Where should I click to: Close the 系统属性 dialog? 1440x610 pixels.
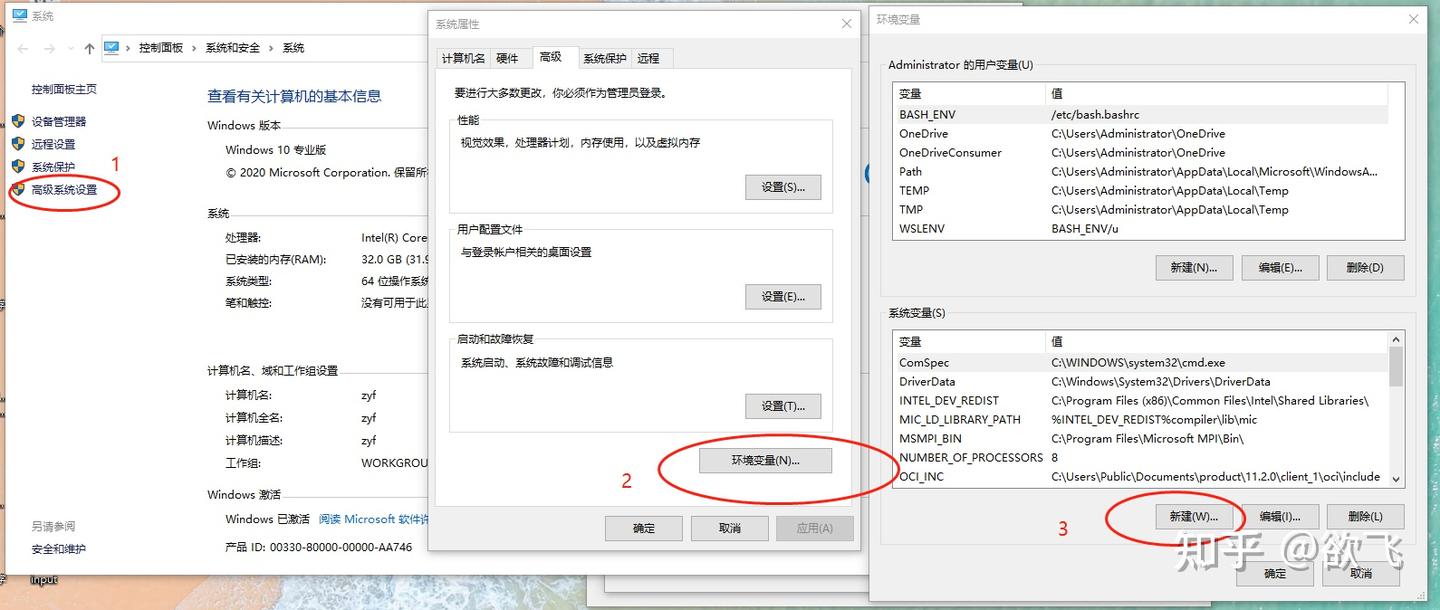847,24
